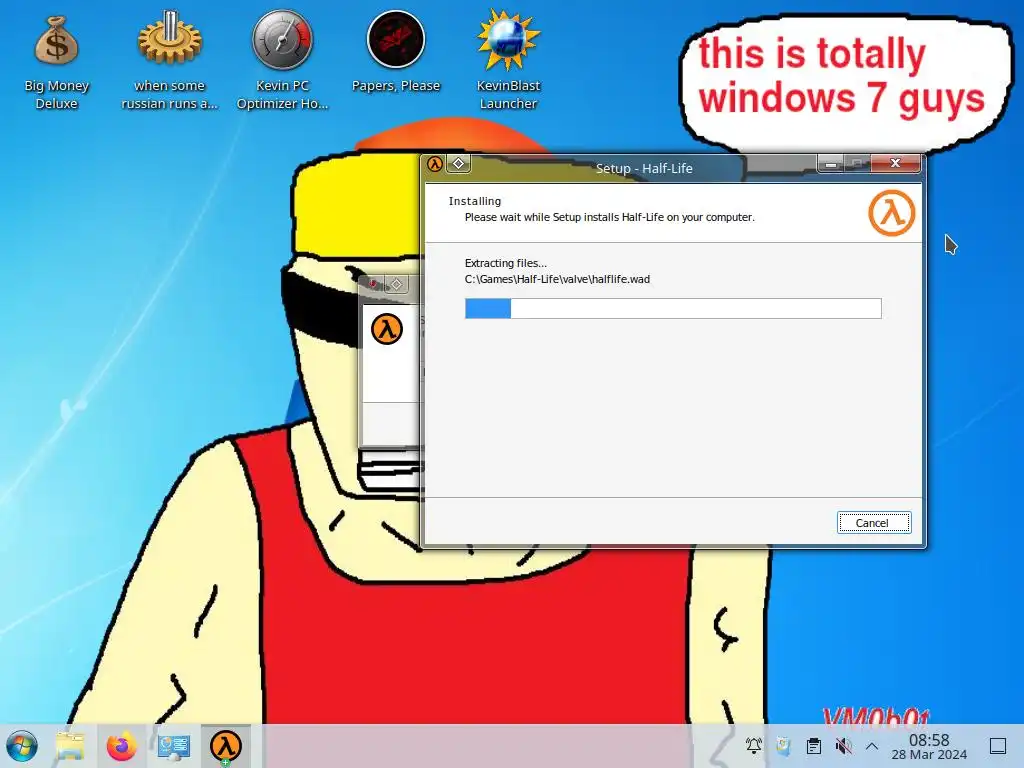Click diamond pin button in Setup title bar

point(458,163)
